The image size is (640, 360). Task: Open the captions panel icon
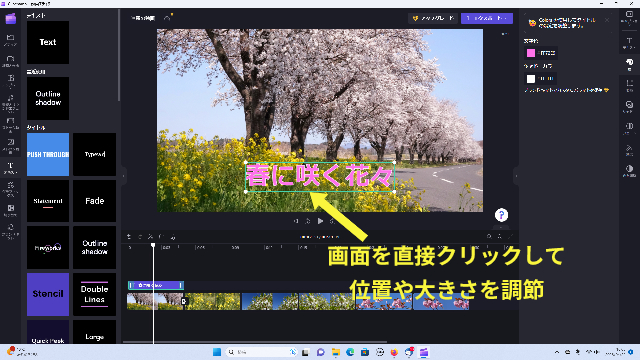[629, 17]
